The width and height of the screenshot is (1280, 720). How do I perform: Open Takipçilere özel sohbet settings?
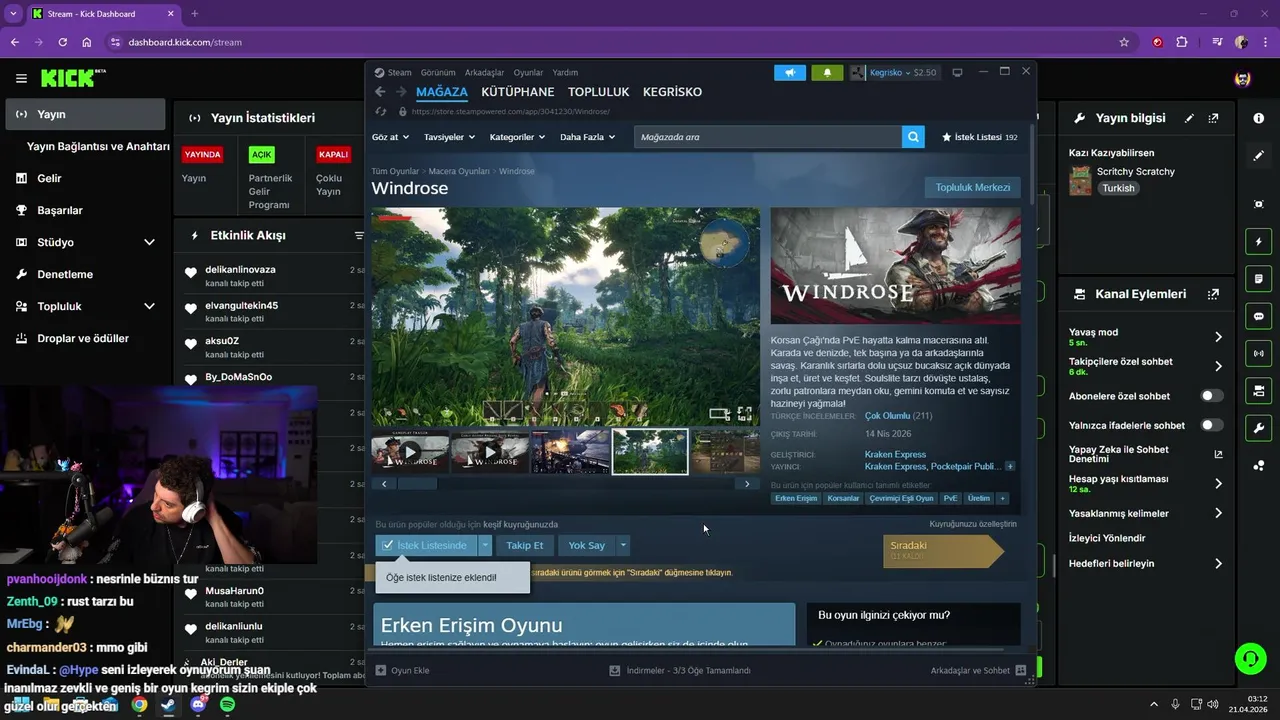pos(1218,366)
